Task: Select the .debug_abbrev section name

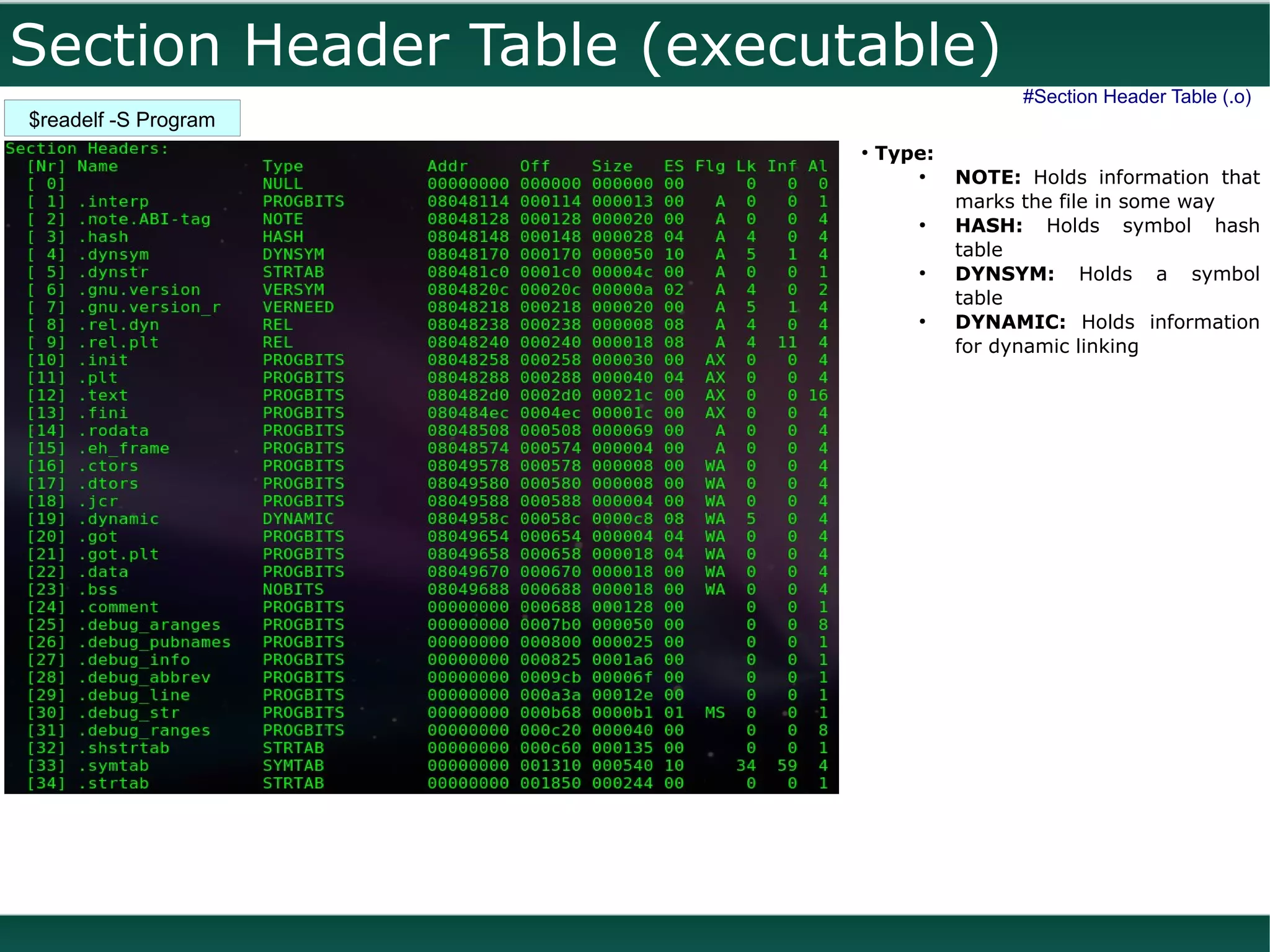Action: [x=144, y=678]
